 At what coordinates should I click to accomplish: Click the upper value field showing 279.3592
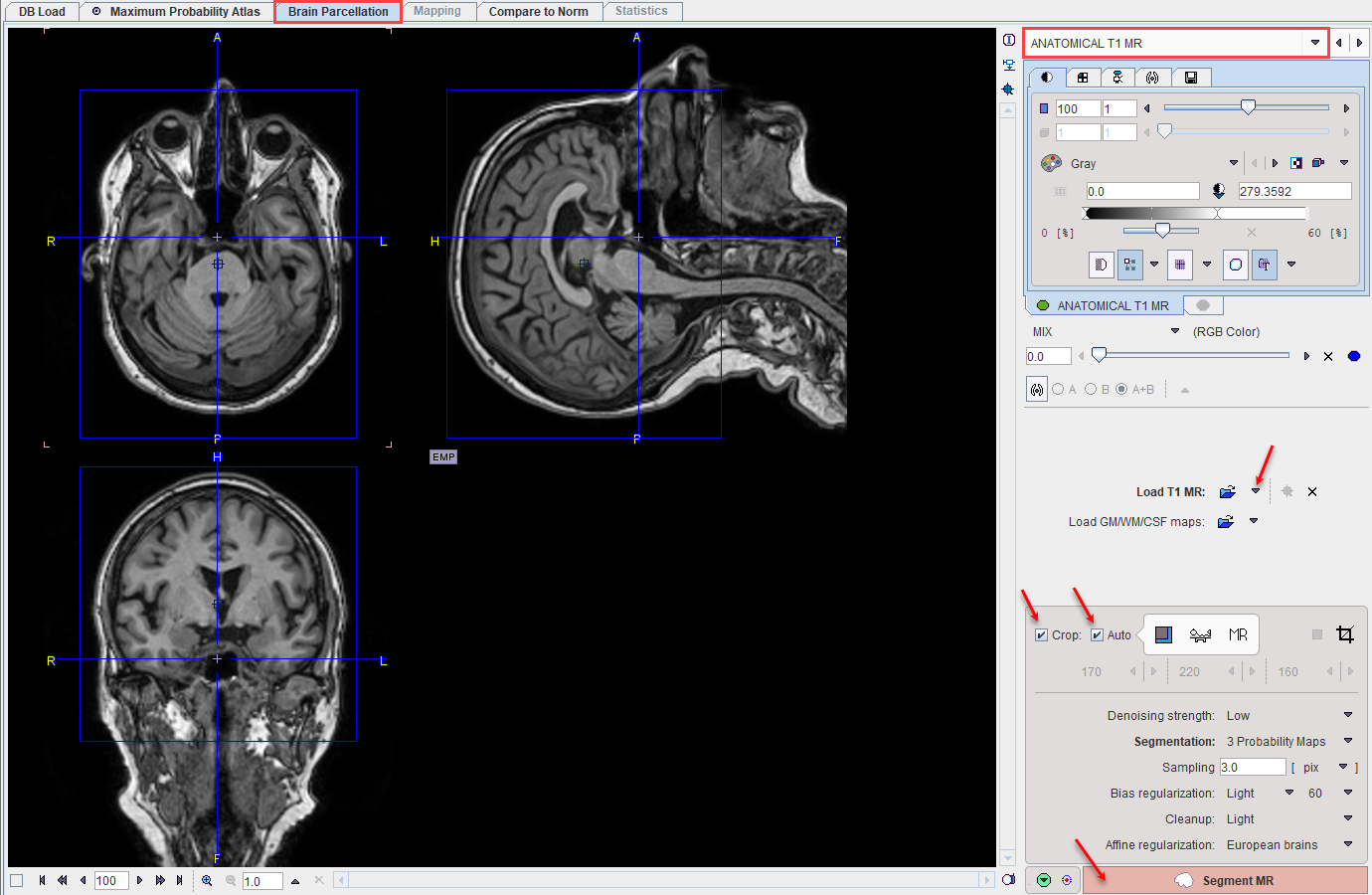tap(1294, 191)
